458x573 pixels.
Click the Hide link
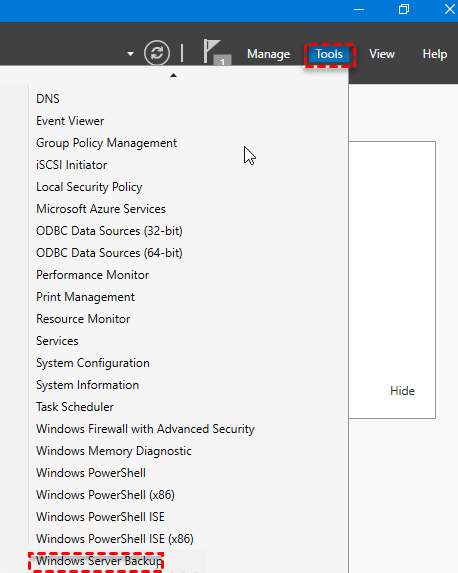402,391
